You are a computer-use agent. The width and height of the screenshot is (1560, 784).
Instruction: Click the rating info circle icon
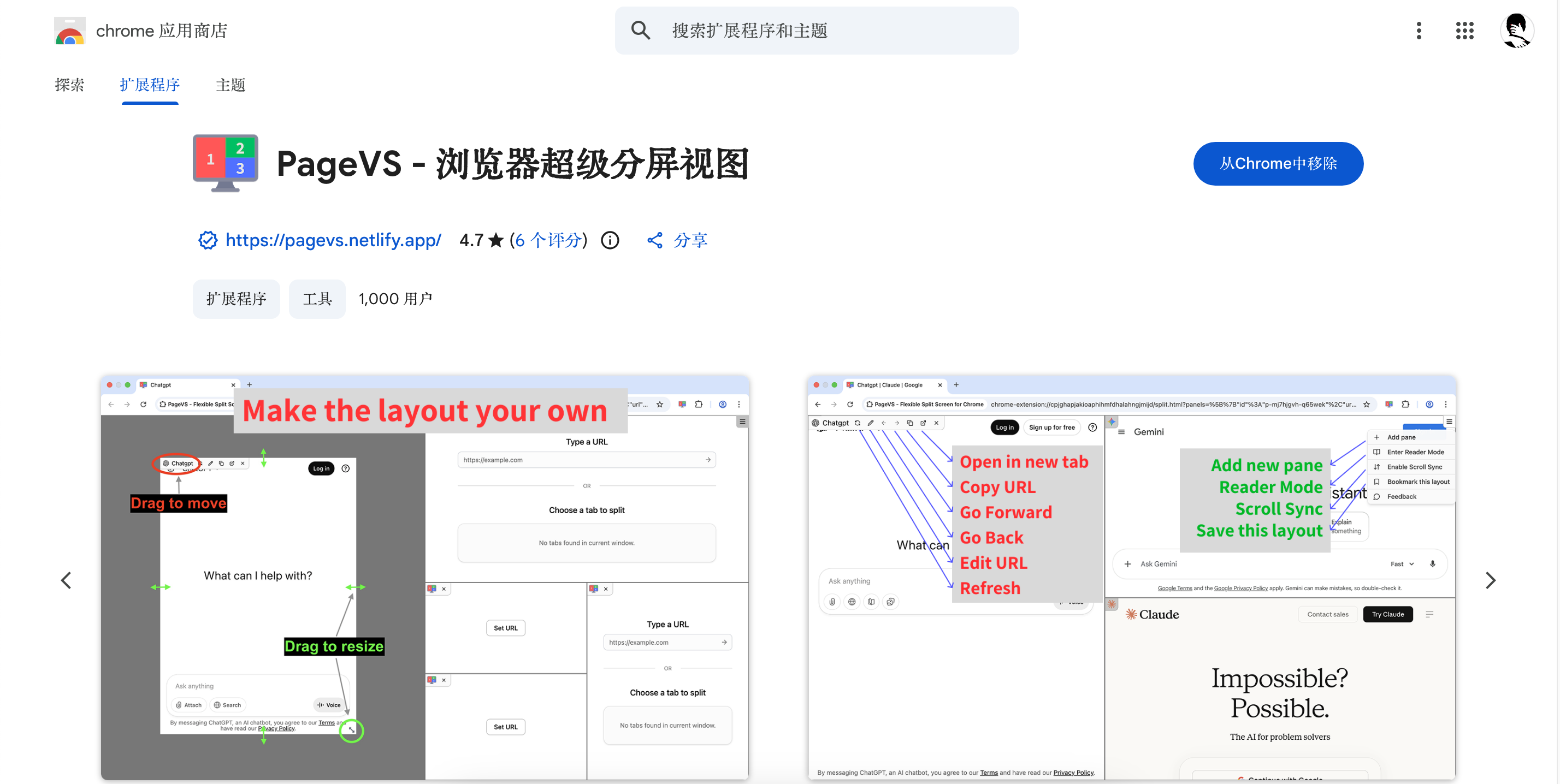point(610,240)
